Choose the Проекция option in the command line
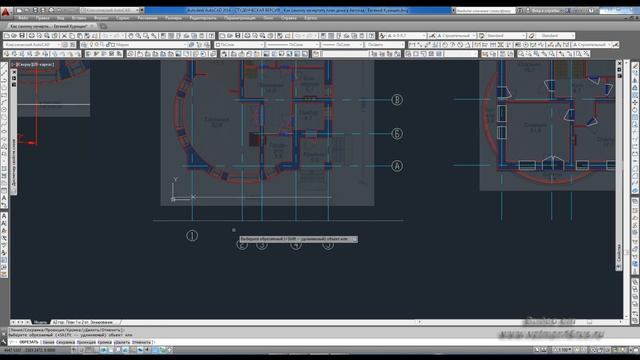 pyautogui.click(x=86, y=342)
